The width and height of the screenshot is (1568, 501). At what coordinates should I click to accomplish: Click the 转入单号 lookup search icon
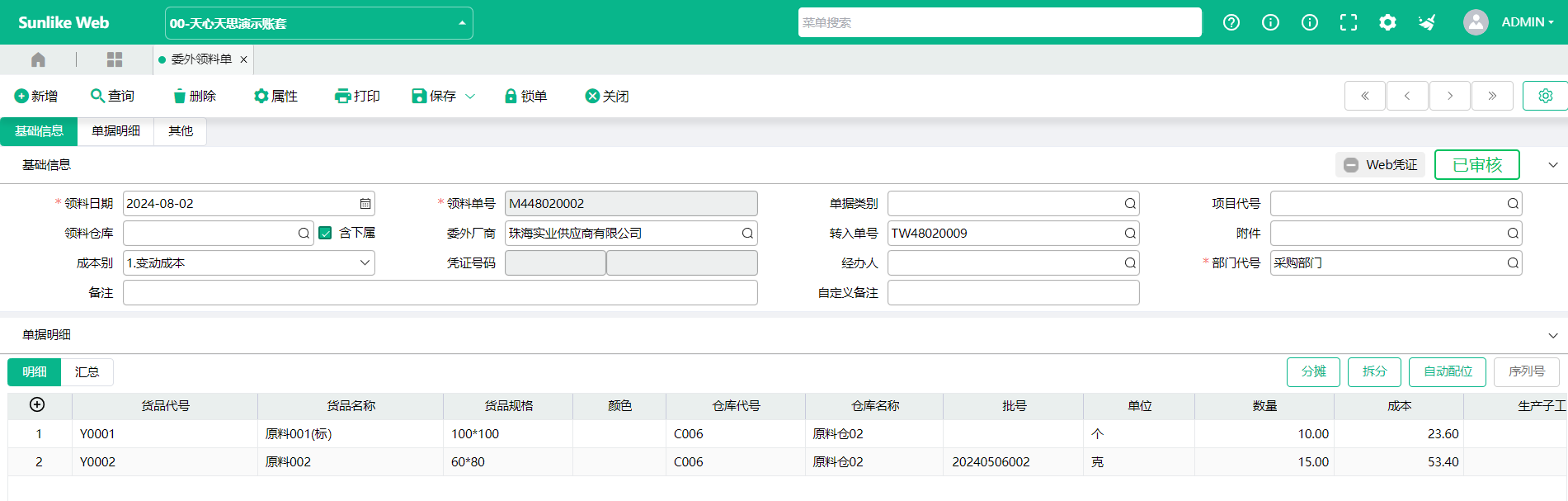(1130, 234)
